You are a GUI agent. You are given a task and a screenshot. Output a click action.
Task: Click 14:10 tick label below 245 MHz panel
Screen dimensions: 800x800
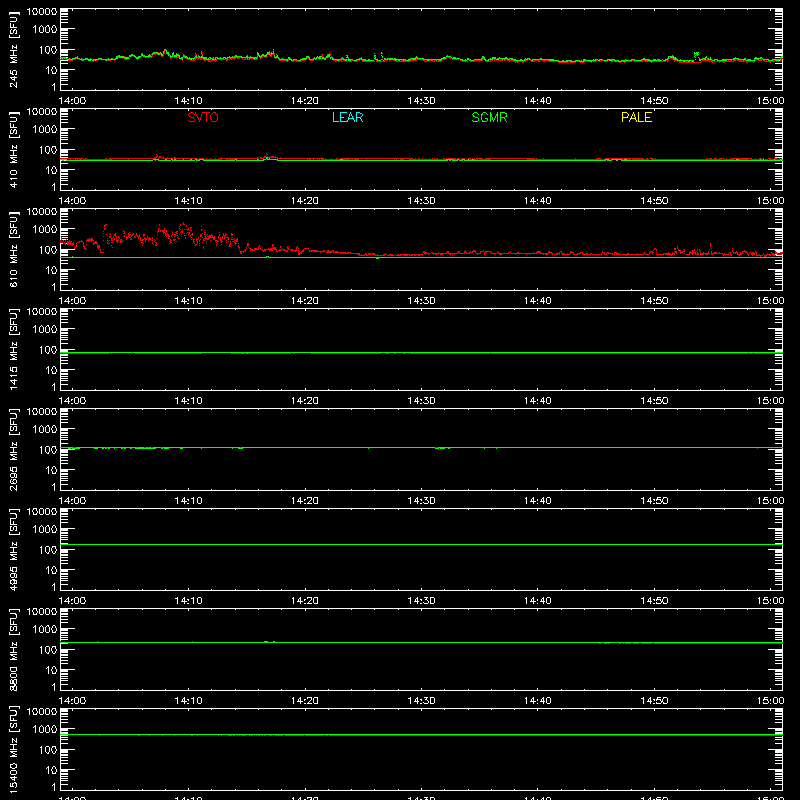188,101
